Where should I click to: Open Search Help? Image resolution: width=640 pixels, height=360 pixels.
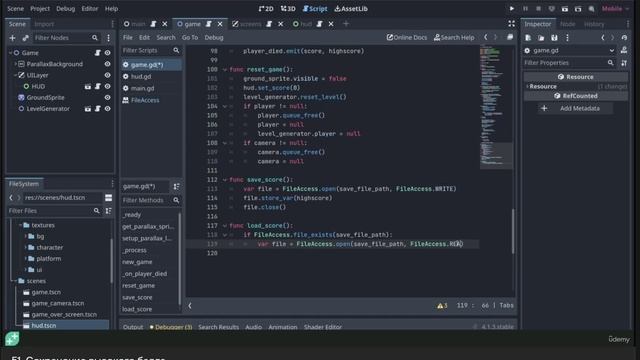(454, 38)
